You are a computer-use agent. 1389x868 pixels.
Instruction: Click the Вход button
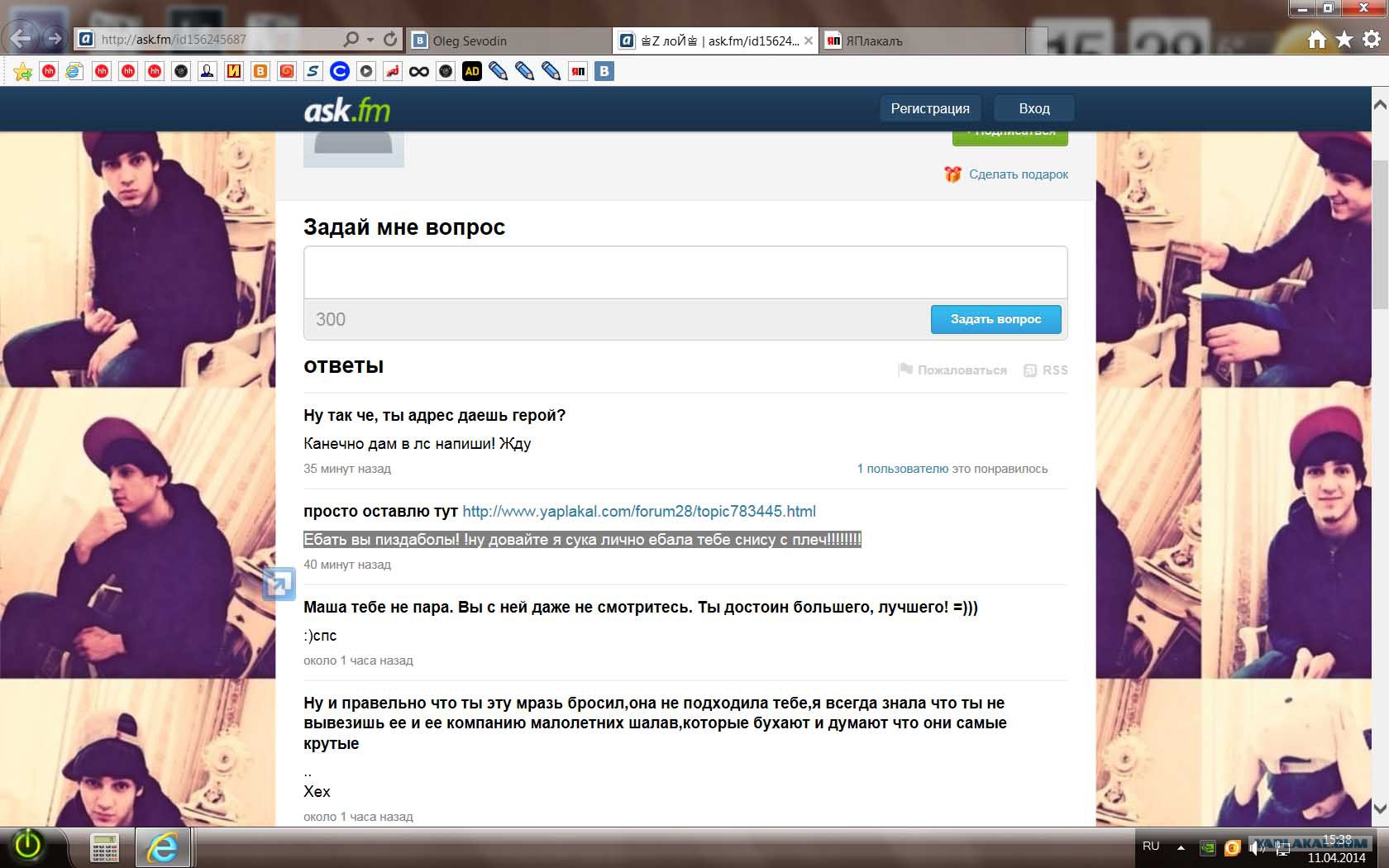(x=1034, y=108)
